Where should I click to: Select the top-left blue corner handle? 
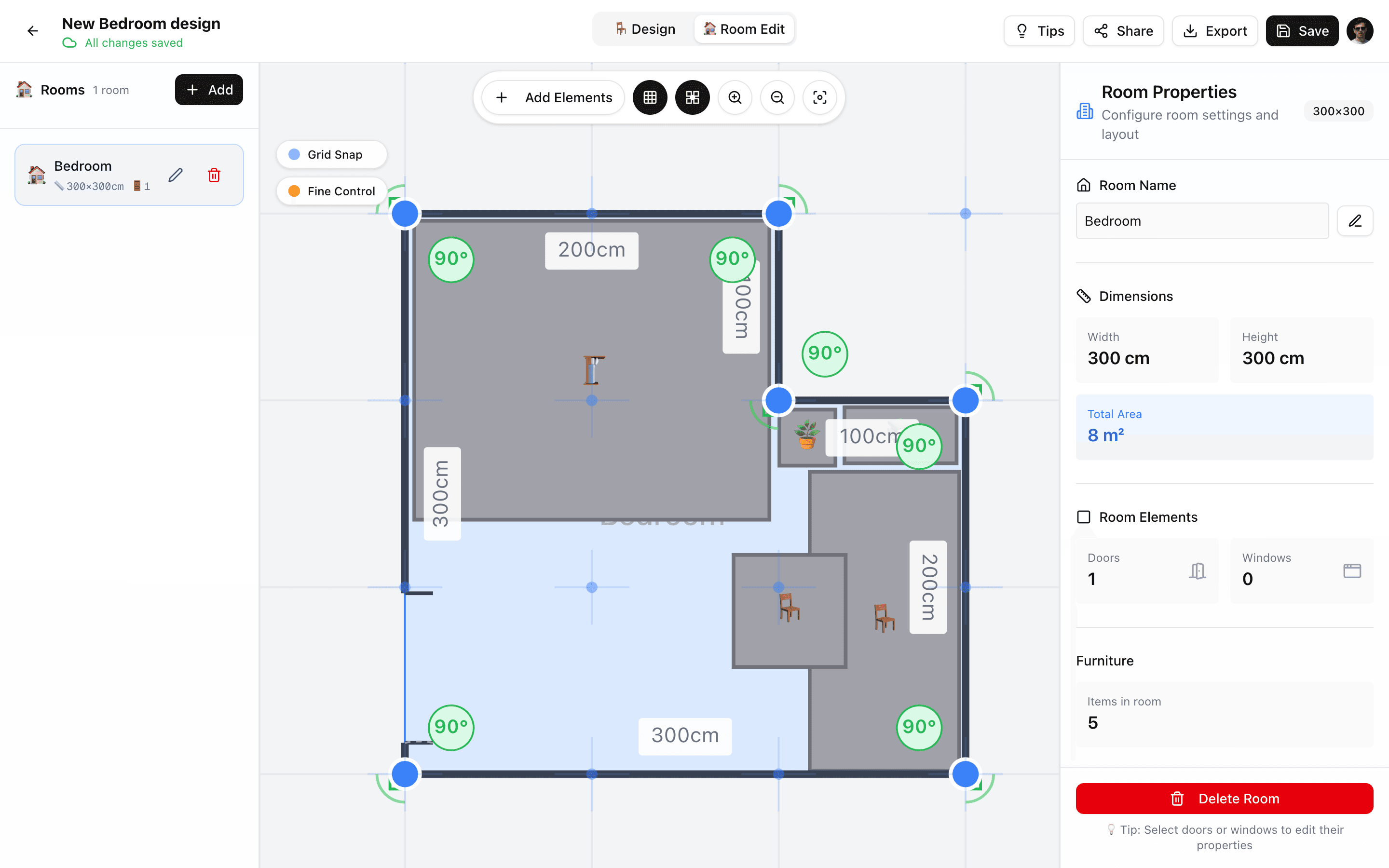click(x=405, y=214)
